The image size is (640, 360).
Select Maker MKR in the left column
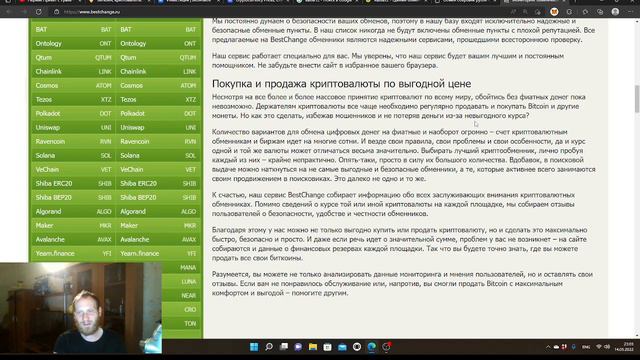73,225
